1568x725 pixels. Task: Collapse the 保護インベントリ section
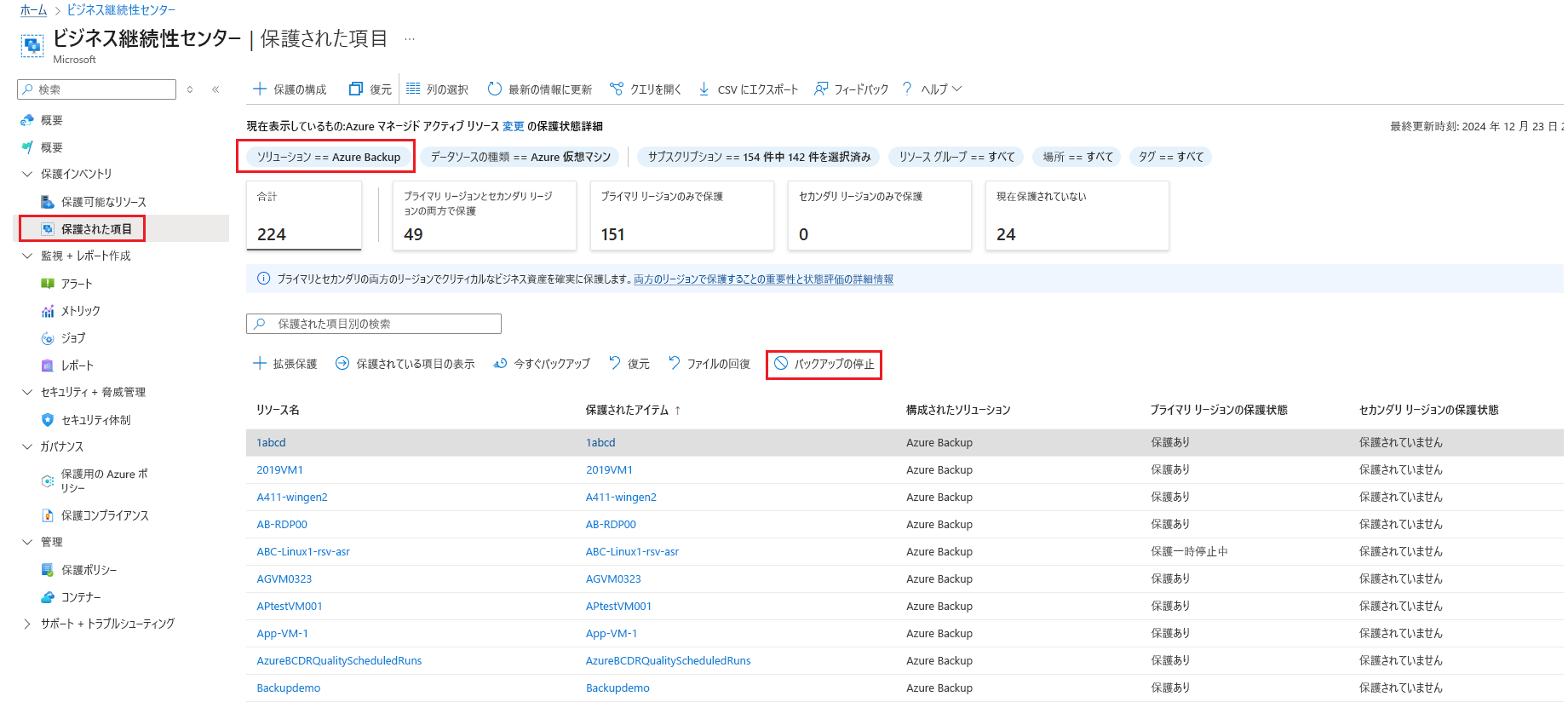tap(27, 174)
